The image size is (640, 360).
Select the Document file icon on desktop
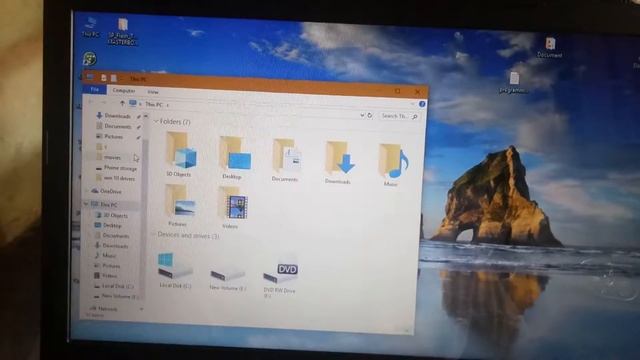(x=550, y=47)
